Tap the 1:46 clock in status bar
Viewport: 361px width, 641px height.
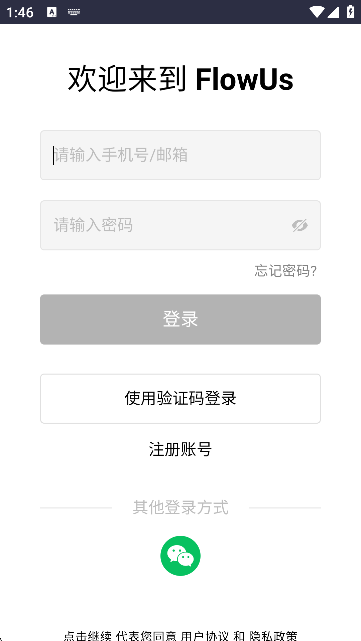point(20,12)
